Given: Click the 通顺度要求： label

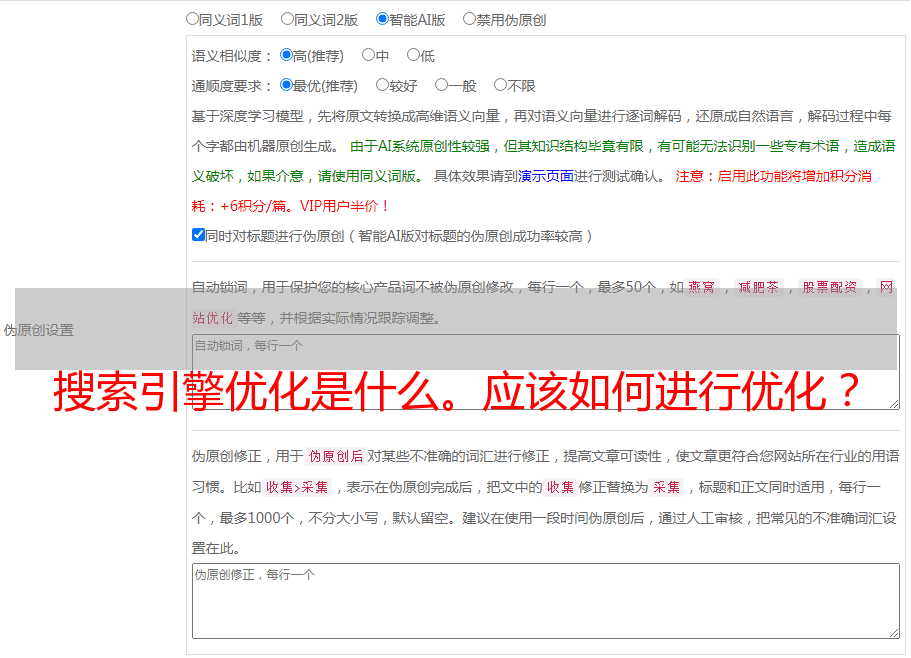Looking at the screenshot, I should 232,87.
